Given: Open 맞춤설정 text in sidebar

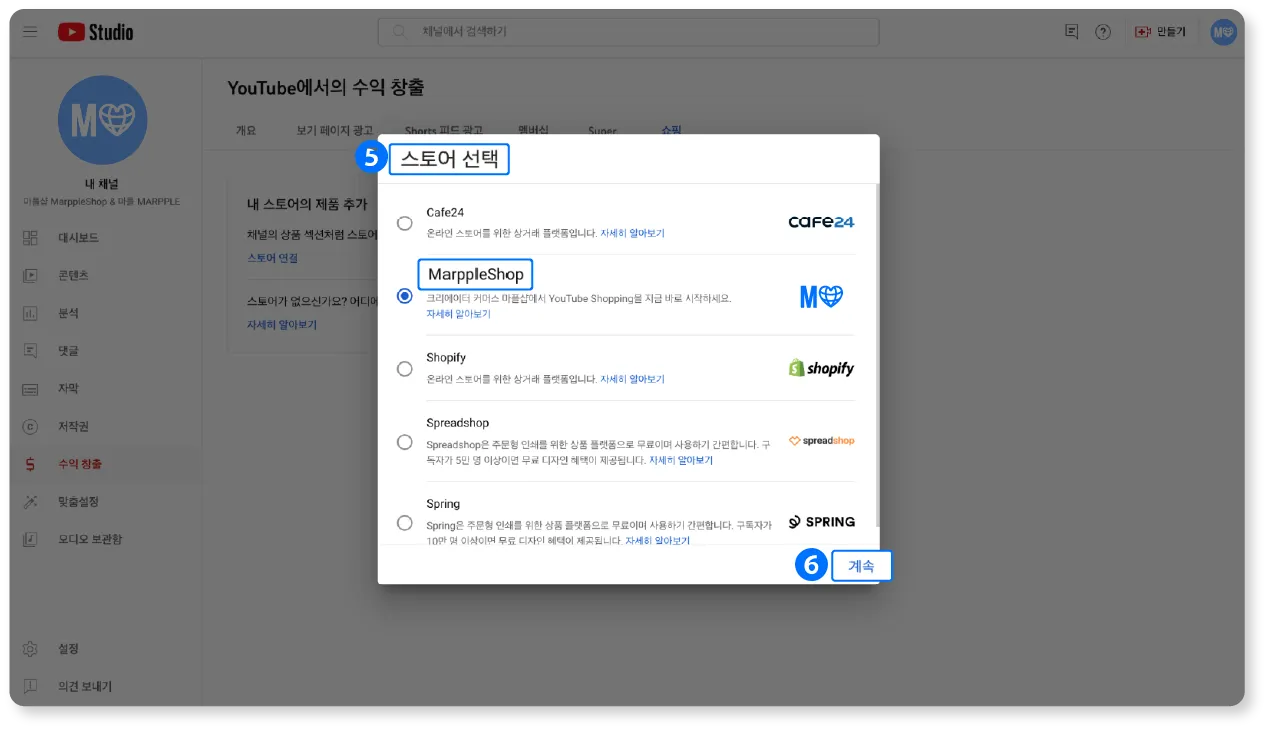Looking at the screenshot, I should (78, 501).
